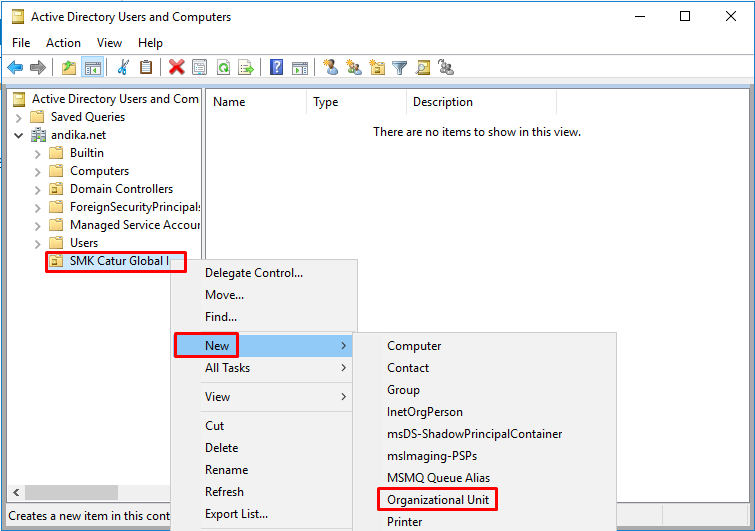
Task: Sort by the Type column header
Action: [x=356, y=102]
